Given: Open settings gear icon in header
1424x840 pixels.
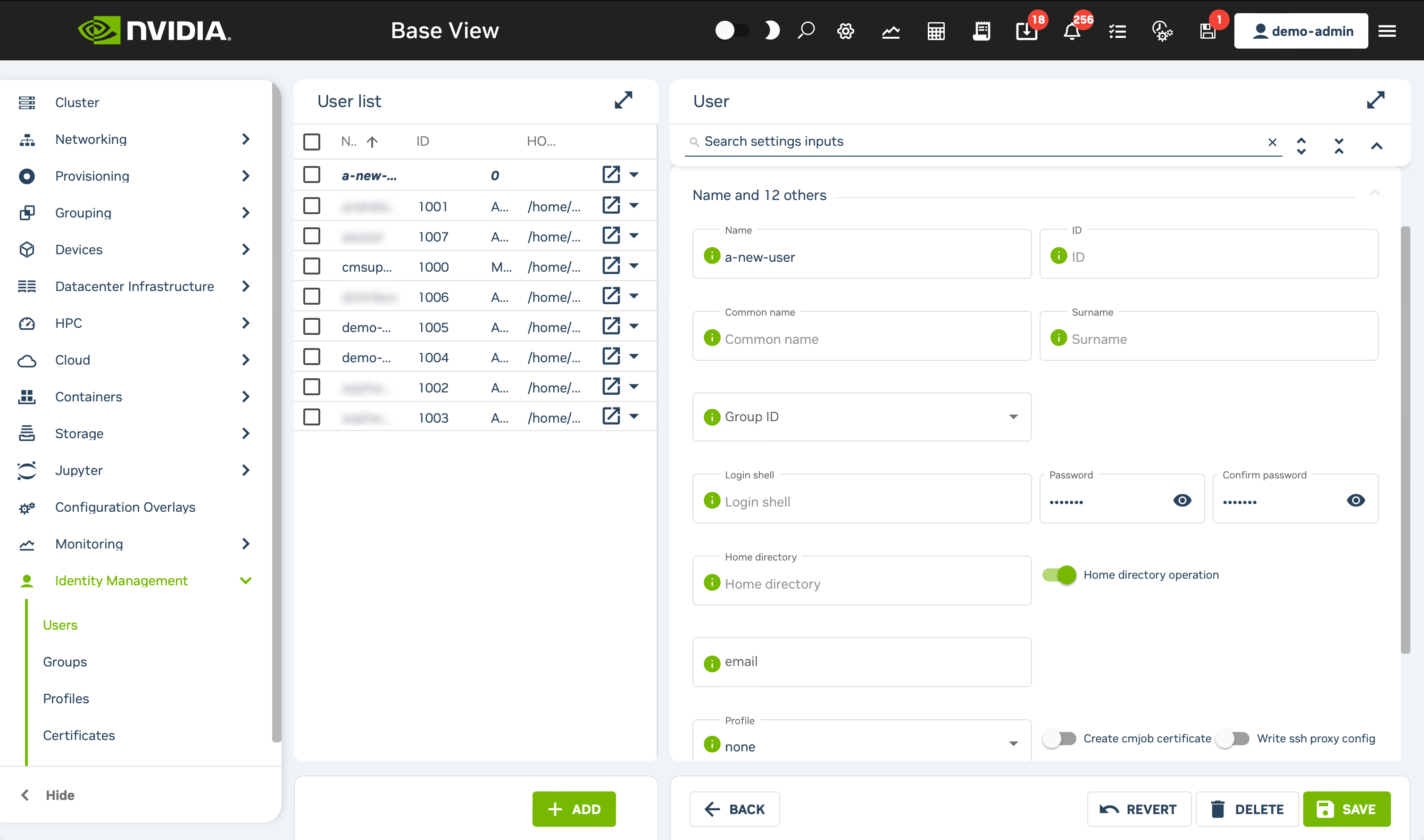Looking at the screenshot, I should (846, 31).
